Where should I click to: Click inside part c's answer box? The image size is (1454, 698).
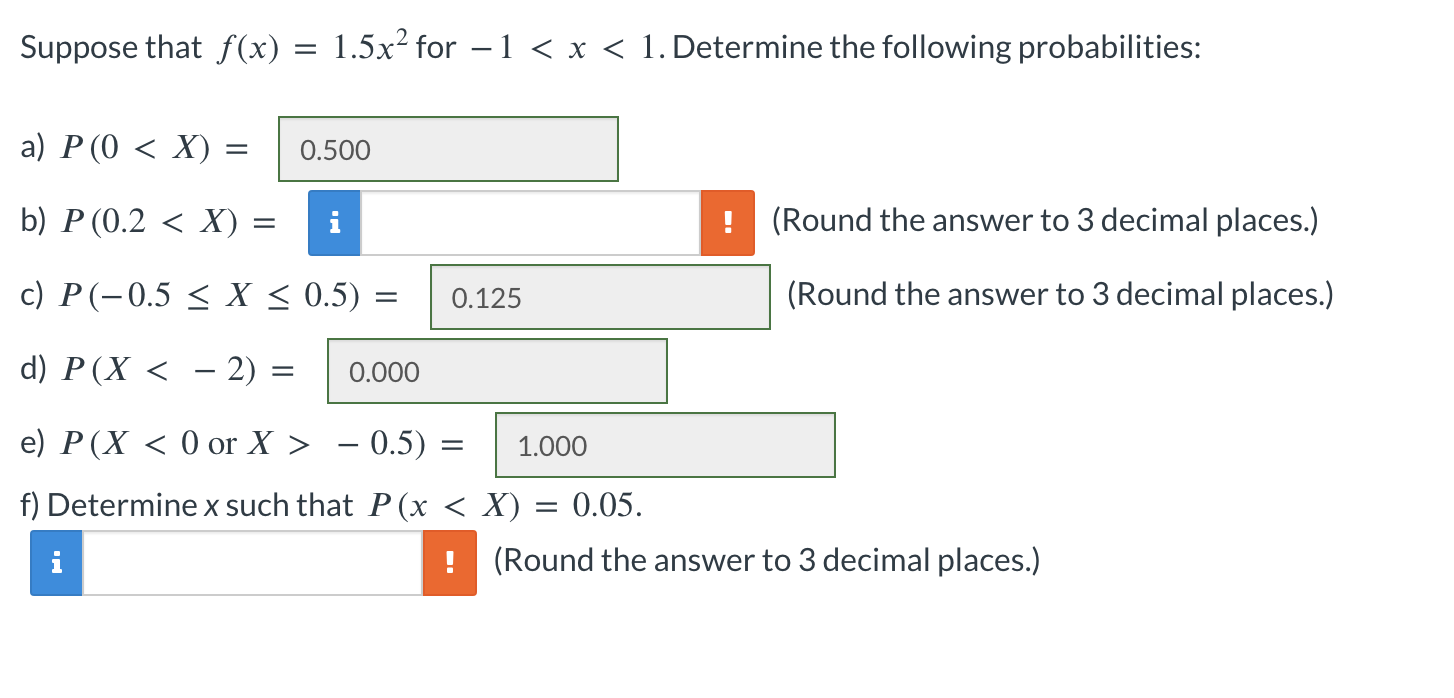(600, 297)
